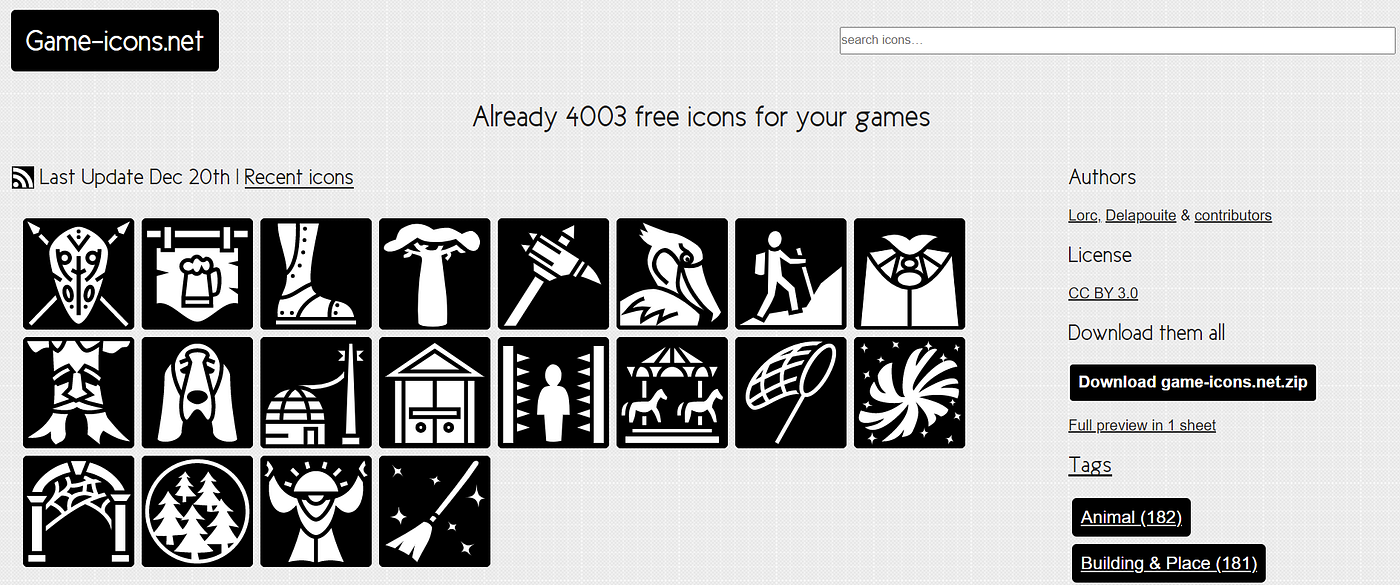Click the RSS feed icon
This screenshot has width=1400, height=585.
click(x=23, y=178)
